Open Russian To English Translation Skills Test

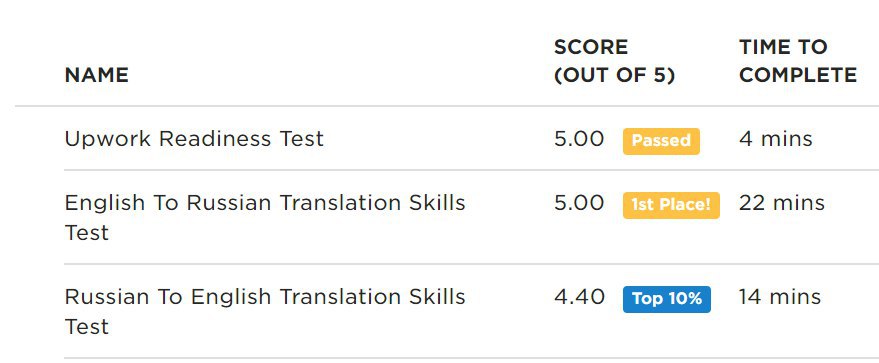pyautogui.click(x=265, y=311)
